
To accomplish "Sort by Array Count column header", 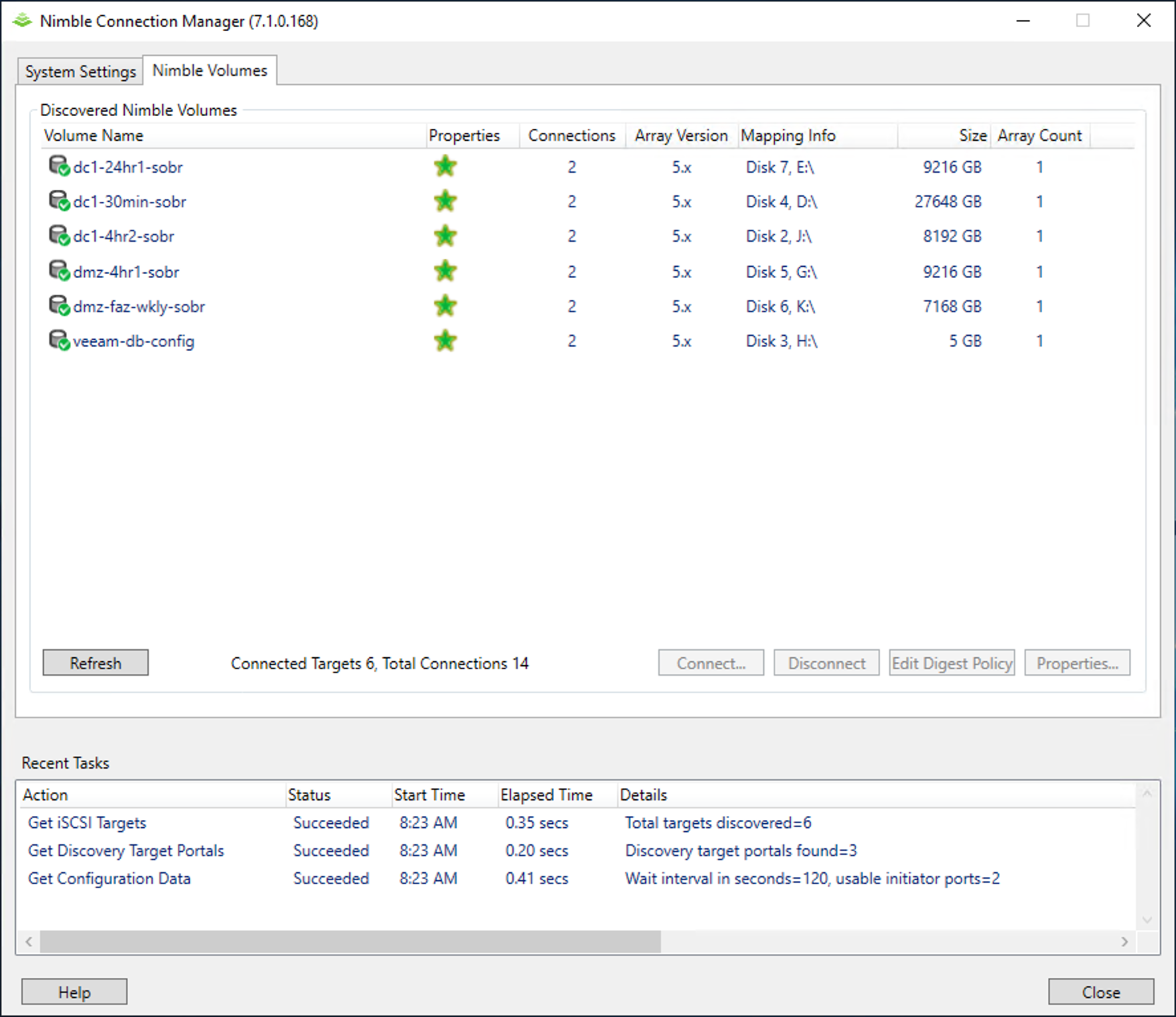I will 1040,135.
